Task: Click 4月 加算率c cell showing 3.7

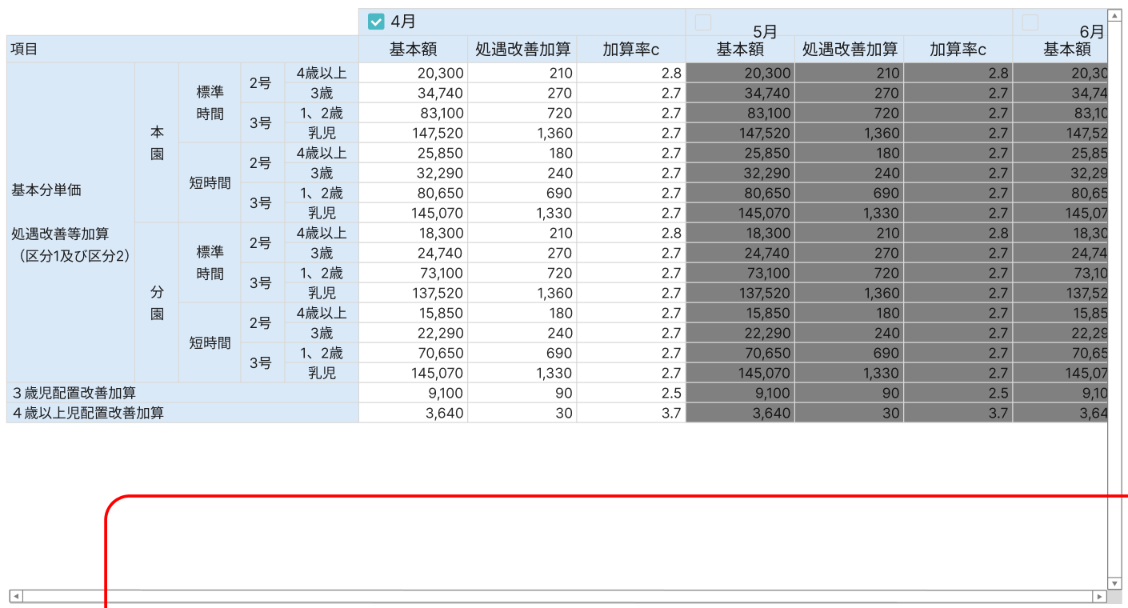Action: point(631,413)
